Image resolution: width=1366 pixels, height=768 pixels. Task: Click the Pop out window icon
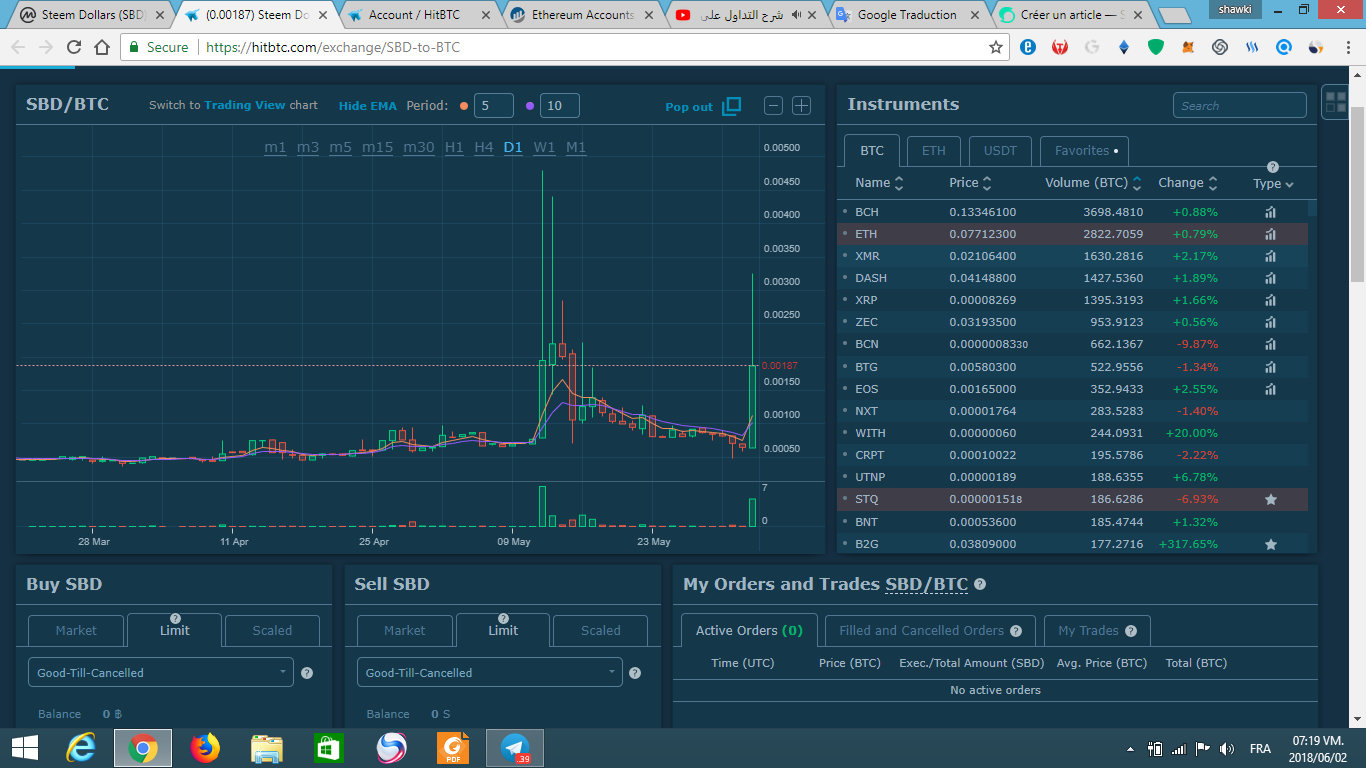pos(731,106)
